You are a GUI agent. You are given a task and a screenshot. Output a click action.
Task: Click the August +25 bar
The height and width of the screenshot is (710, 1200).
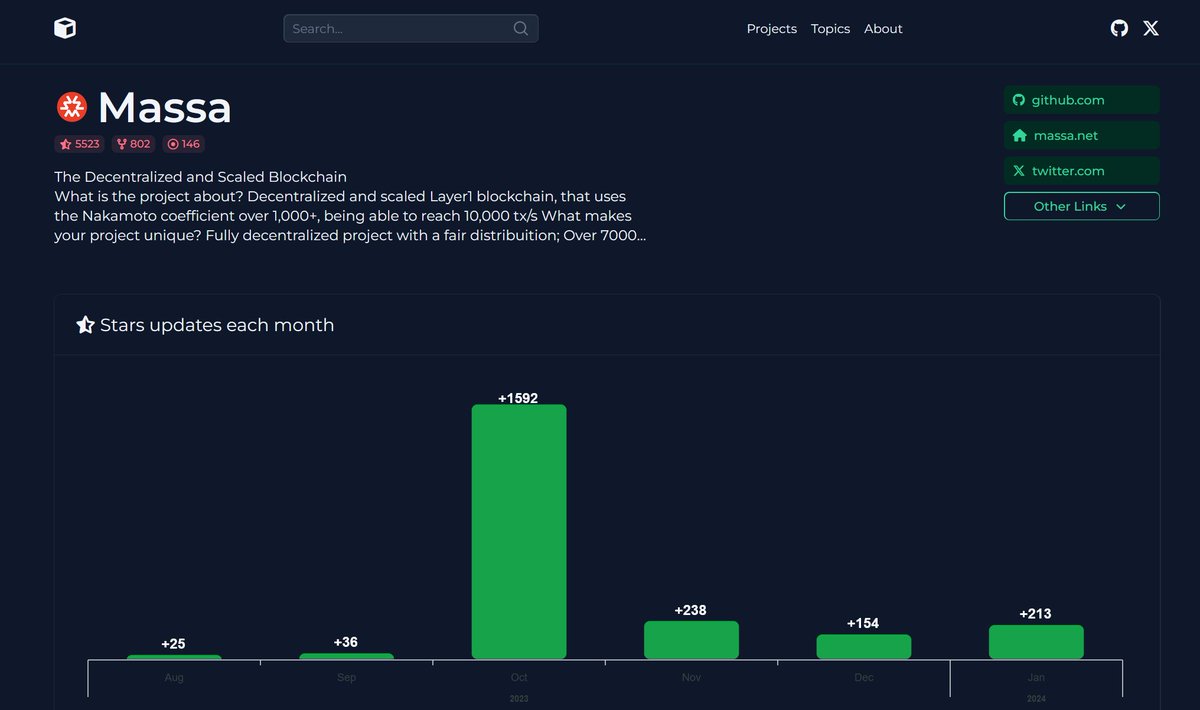coord(174,657)
